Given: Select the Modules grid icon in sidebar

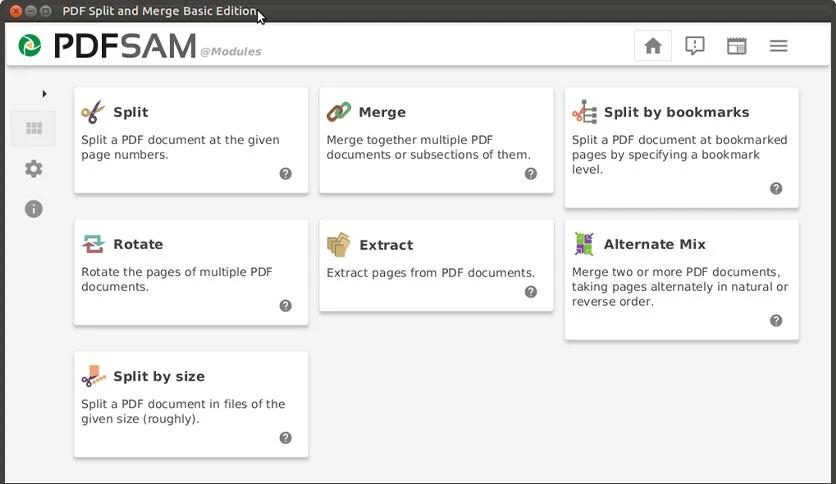Looking at the screenshot, I should coord(34,128).
